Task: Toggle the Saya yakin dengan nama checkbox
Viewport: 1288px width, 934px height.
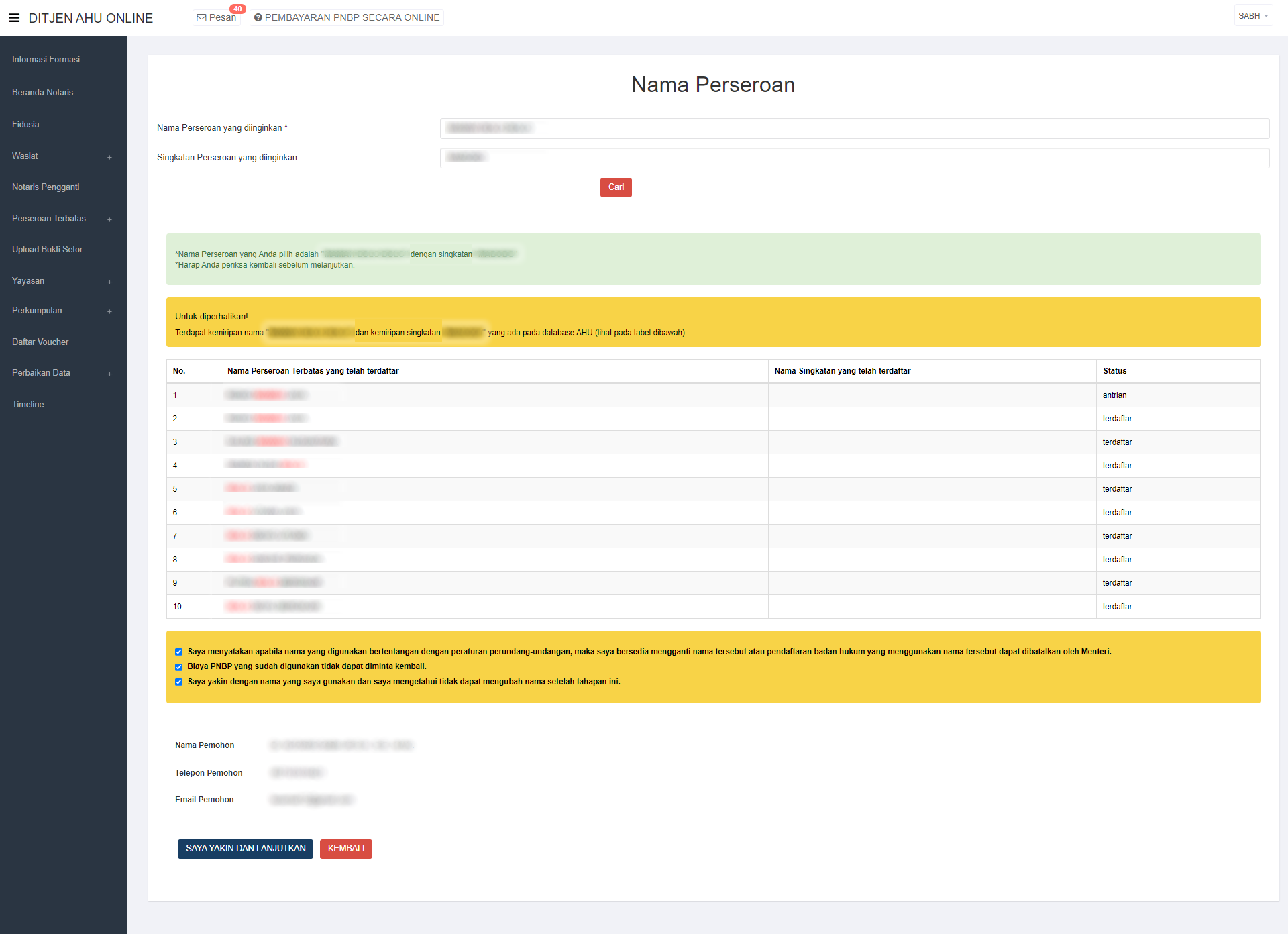Action: [179, 682]
